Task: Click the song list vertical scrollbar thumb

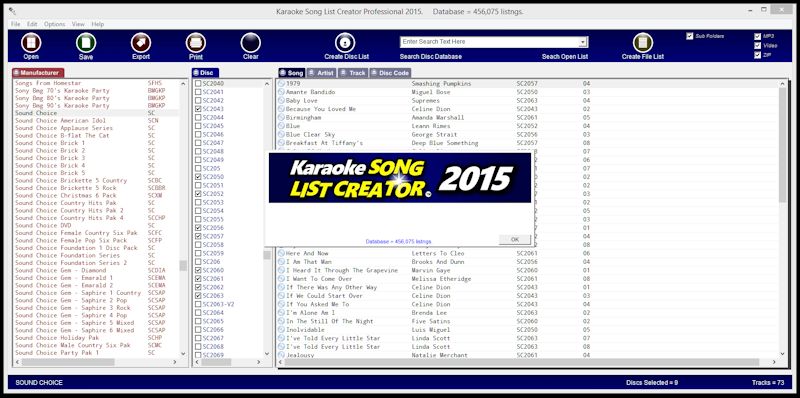Action: pyautogui.click(x=783, y=145)
